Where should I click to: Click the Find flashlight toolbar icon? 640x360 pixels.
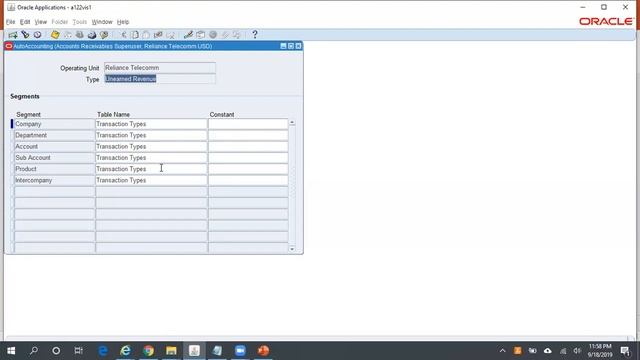coord(25,35)
